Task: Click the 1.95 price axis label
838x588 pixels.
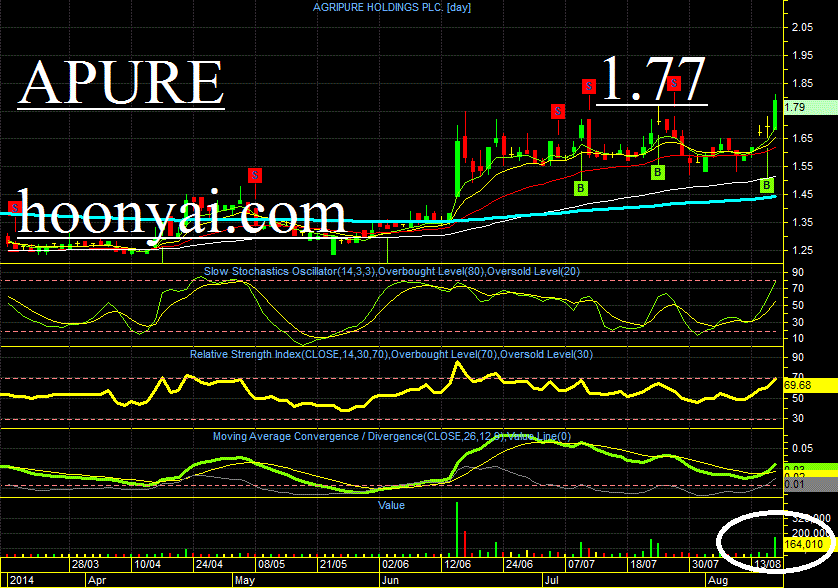Action: pyautogui.click(x=802, y=55)
